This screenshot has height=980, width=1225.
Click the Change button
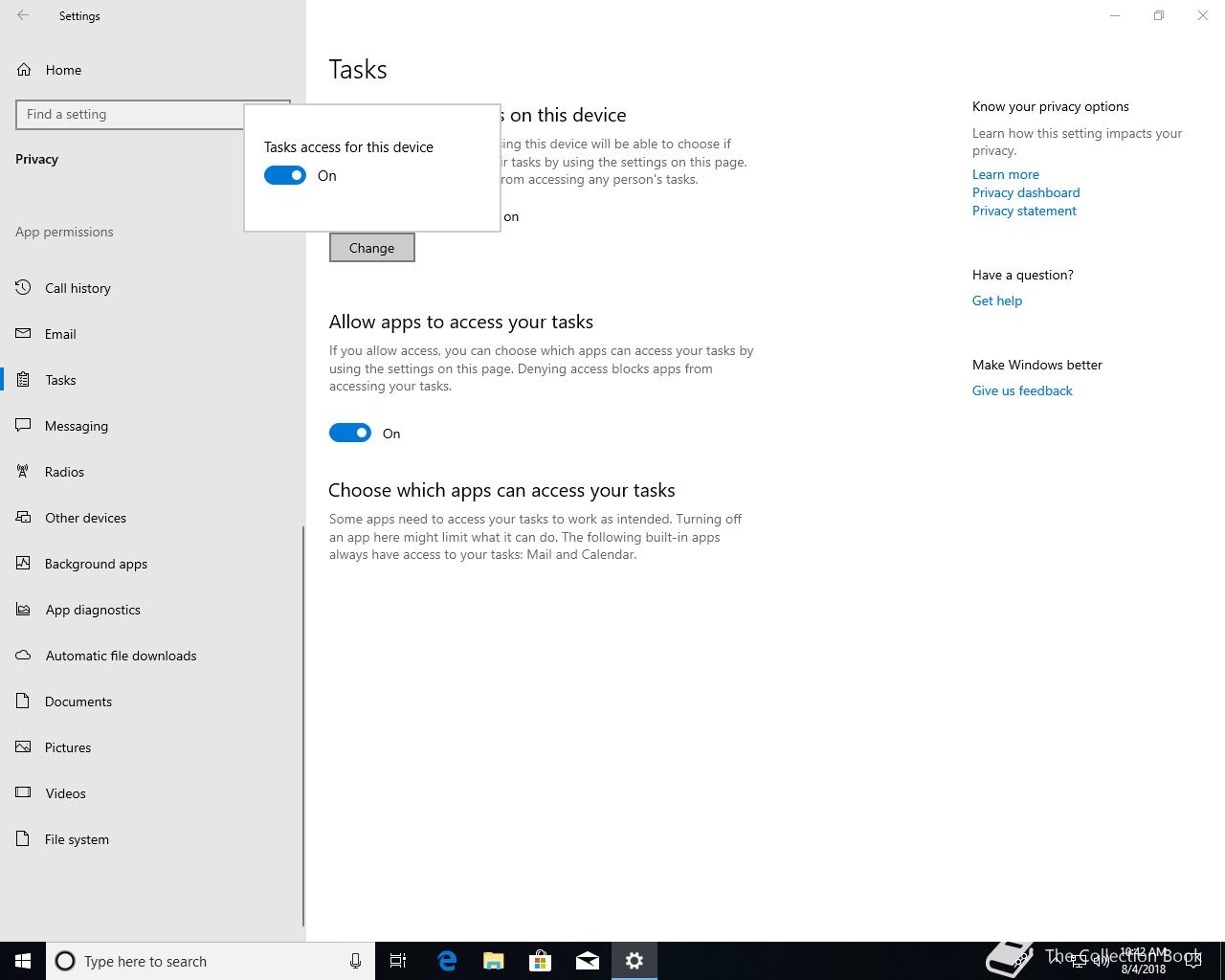[371, 248]
